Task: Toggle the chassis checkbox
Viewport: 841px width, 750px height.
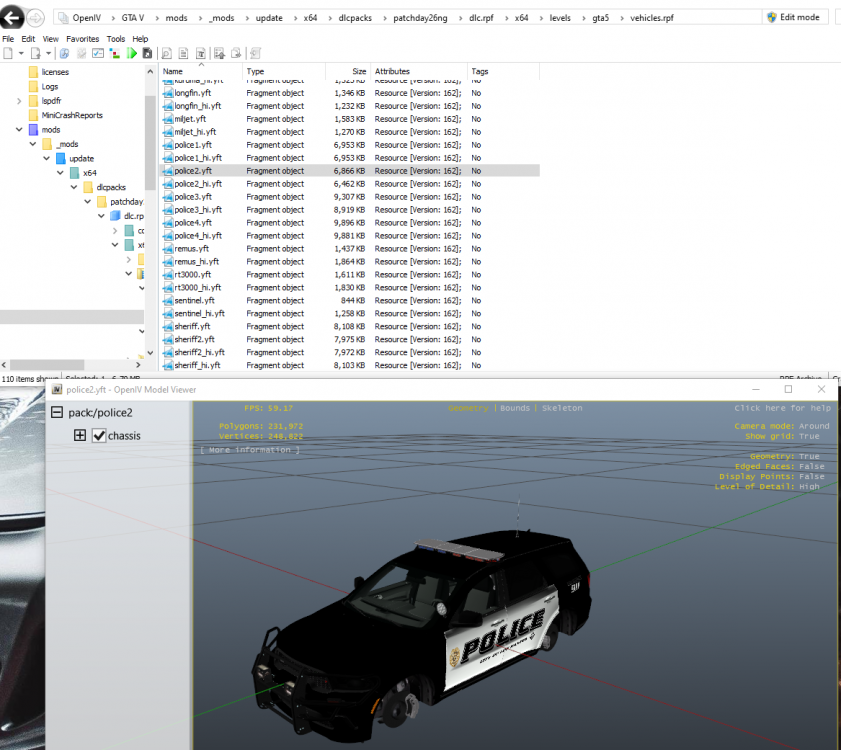Action: click(x=99, y=436)
